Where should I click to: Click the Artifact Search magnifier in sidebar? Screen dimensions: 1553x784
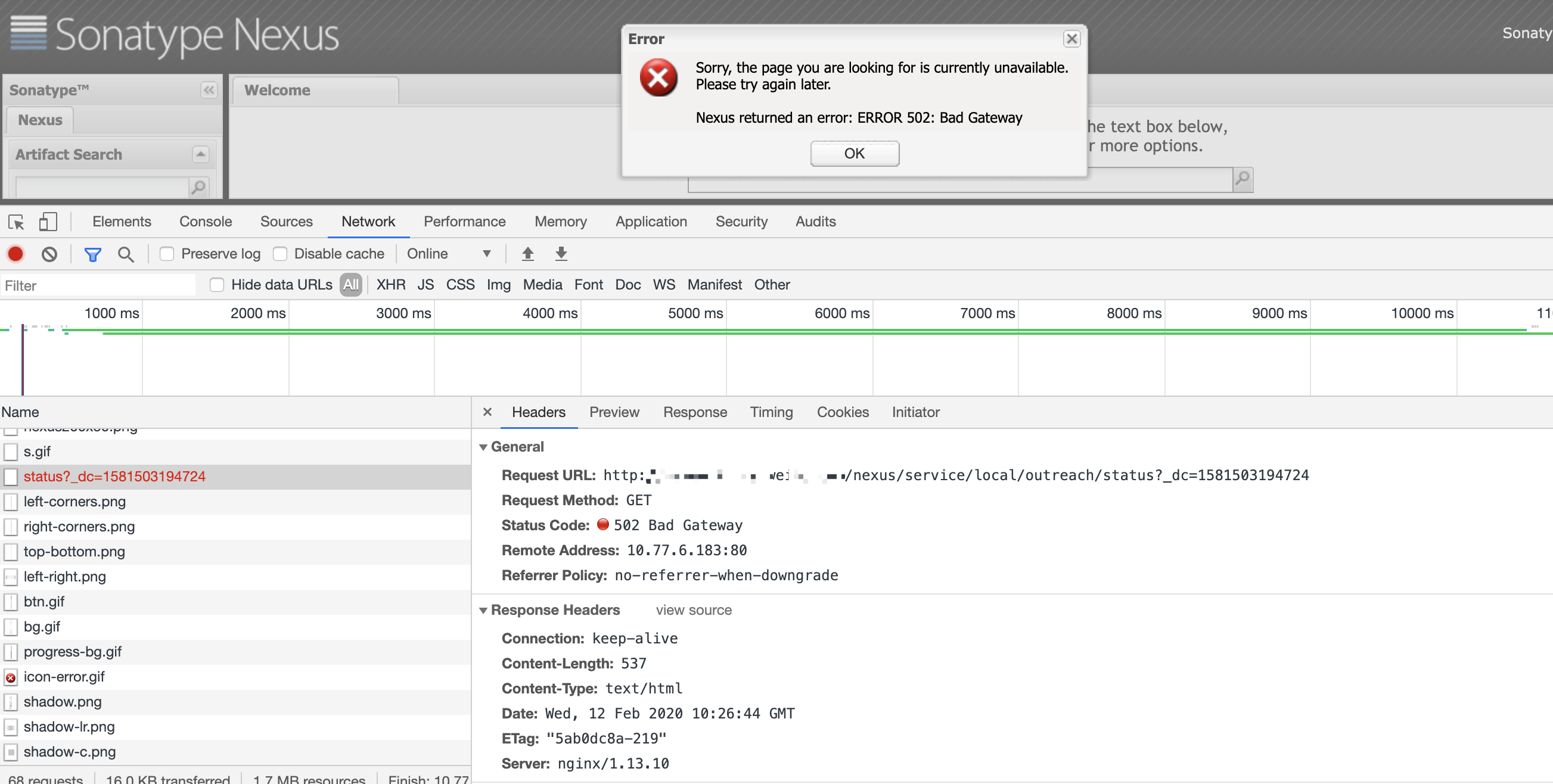click(x=198, y=188)
